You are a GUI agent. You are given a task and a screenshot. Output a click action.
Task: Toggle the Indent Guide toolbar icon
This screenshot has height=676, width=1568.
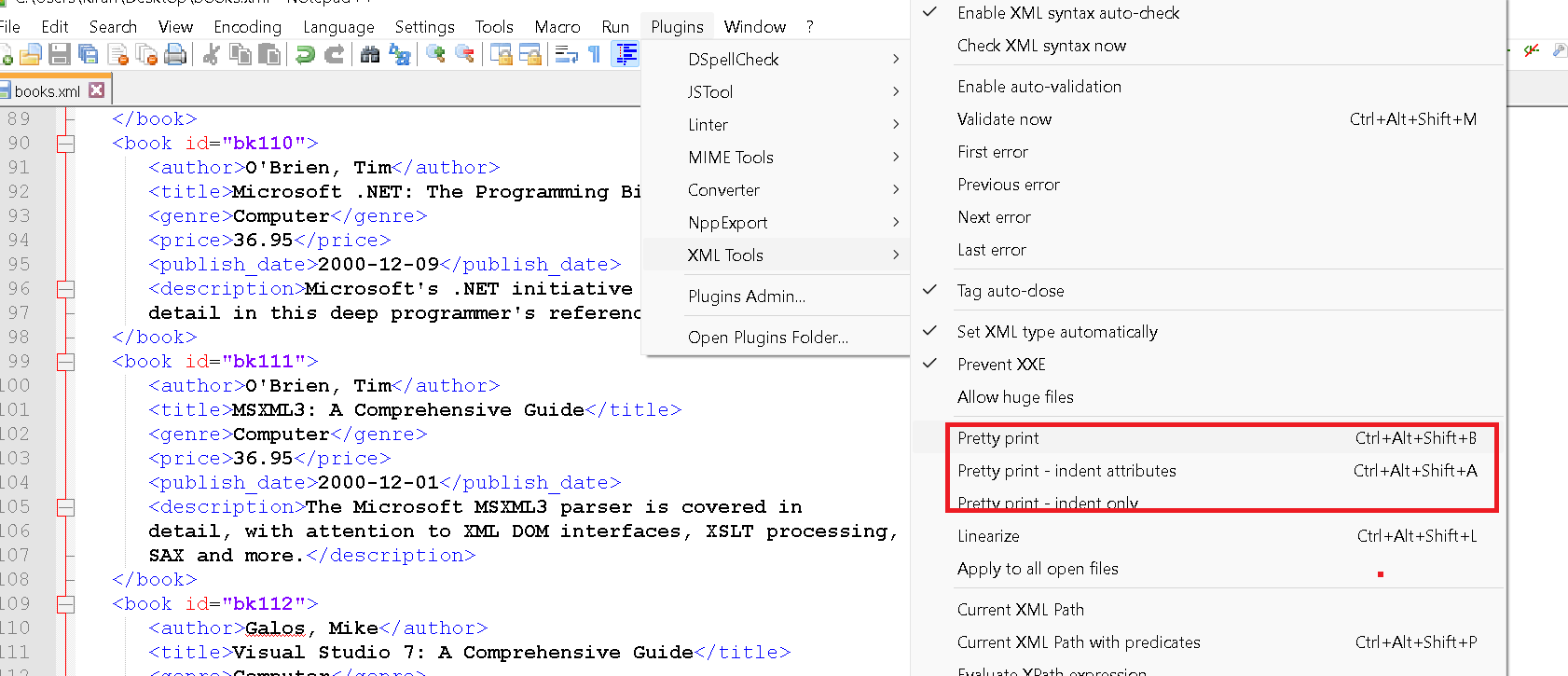click(x=626, y=55)
